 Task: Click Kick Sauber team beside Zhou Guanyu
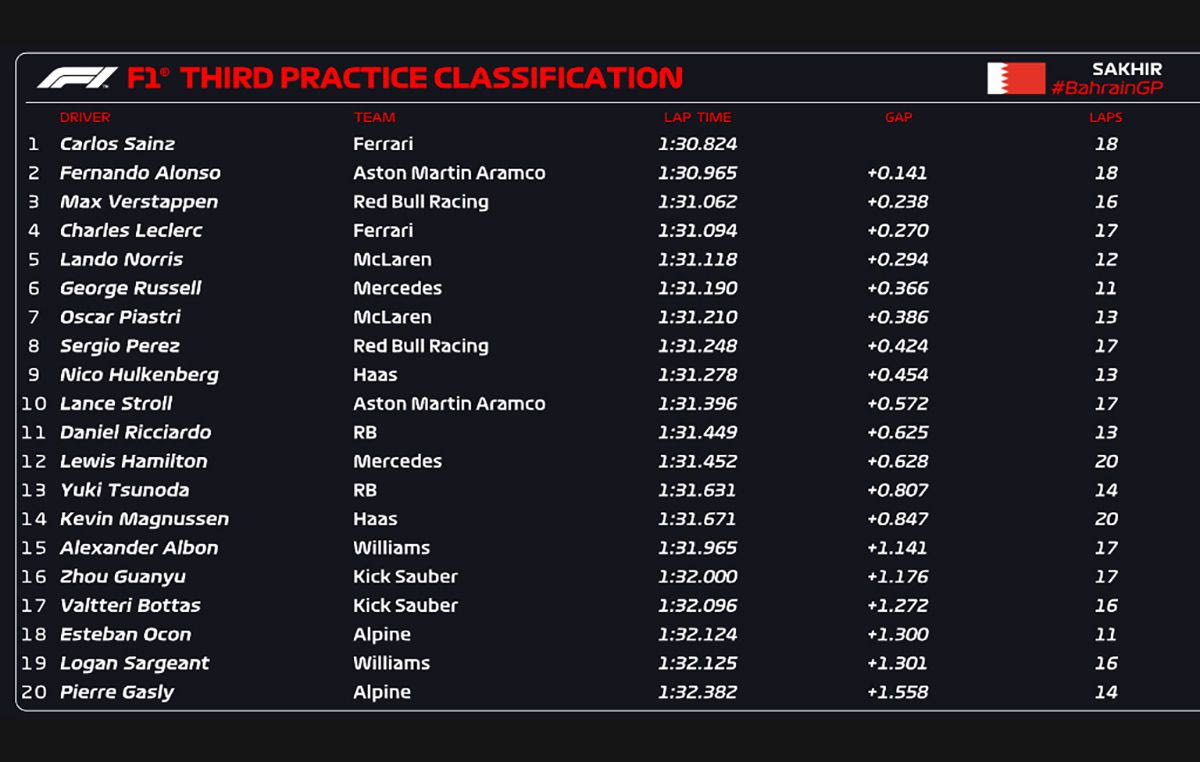click(x=405, y=577)
